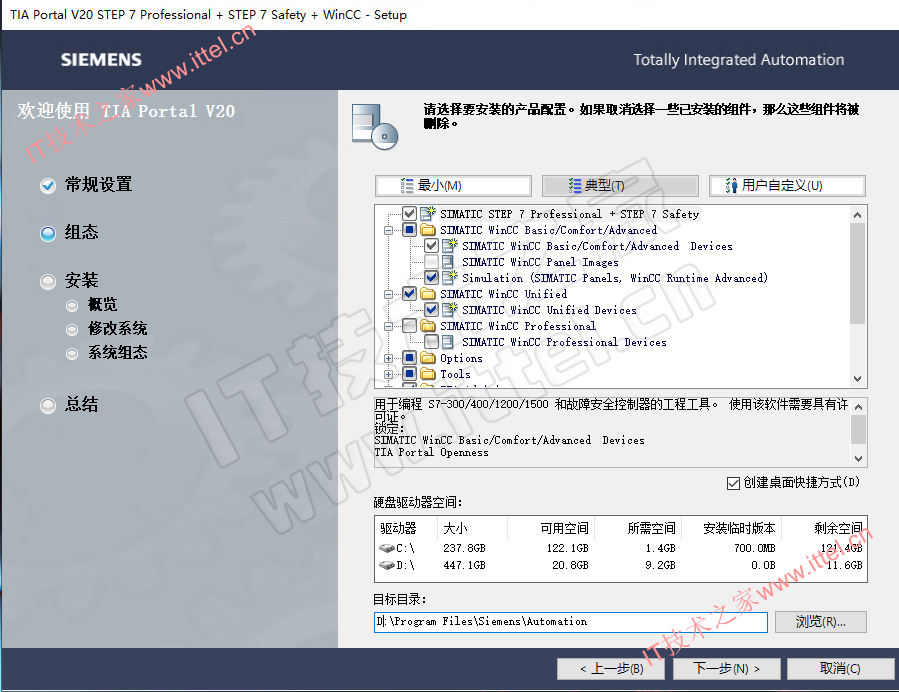Click description box scrollbar down arrow
This screenshot has width=899, height=692.
click(x=858, y=459)
